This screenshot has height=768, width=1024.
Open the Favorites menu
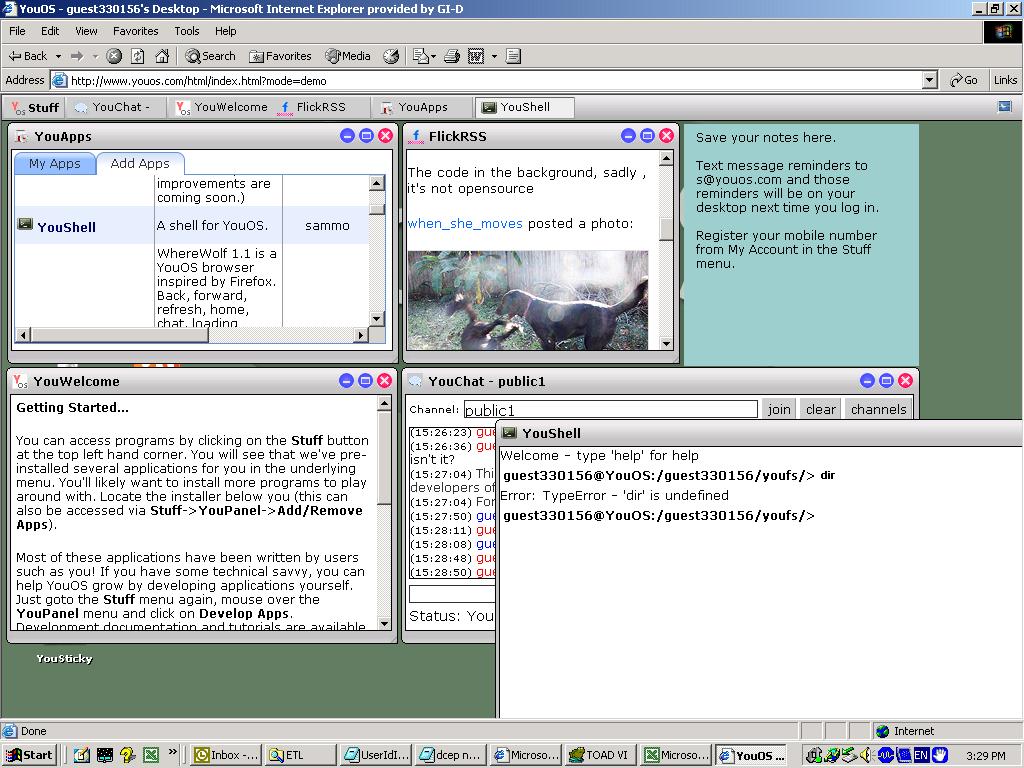pyautogui.click(x=135, y=31)
